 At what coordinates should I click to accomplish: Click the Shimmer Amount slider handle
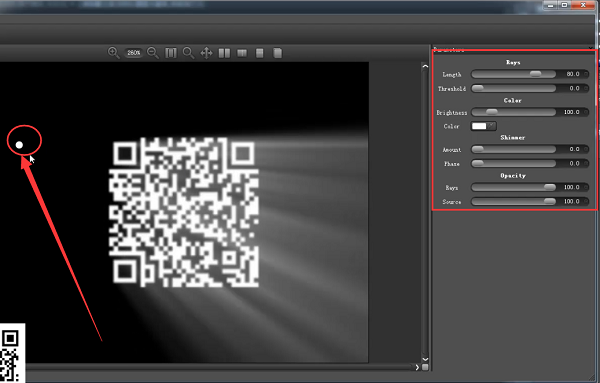pyautogui.click(x=478, y=149)
